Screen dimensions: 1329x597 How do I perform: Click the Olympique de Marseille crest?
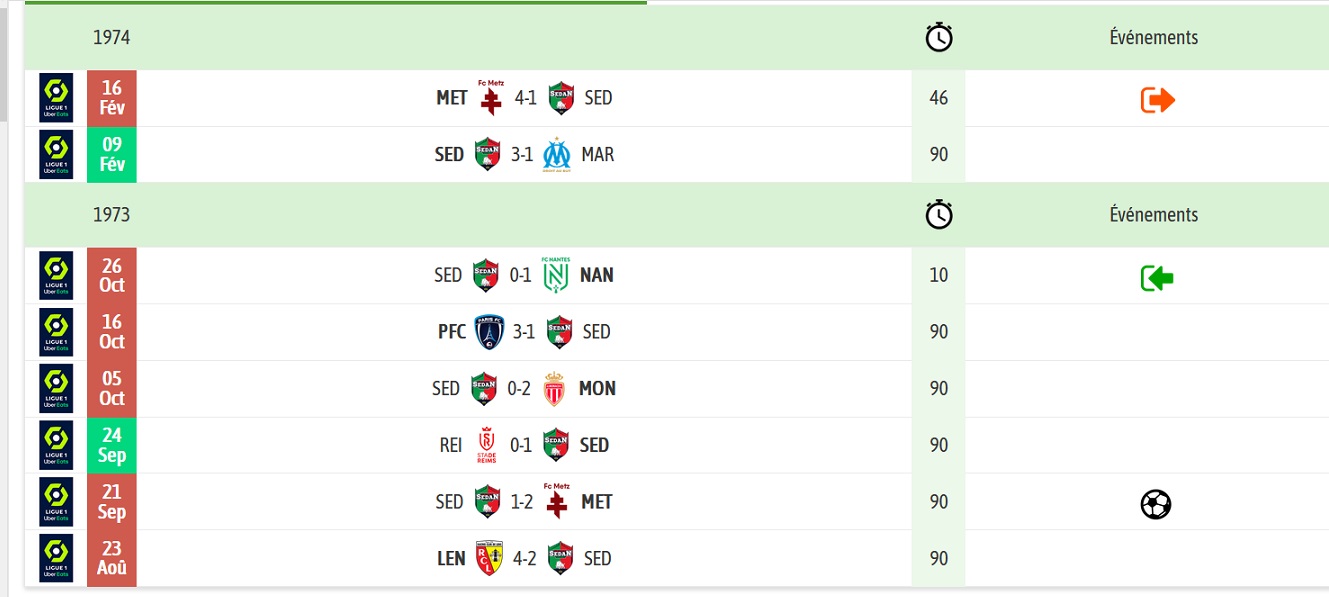tap(557, 155)
